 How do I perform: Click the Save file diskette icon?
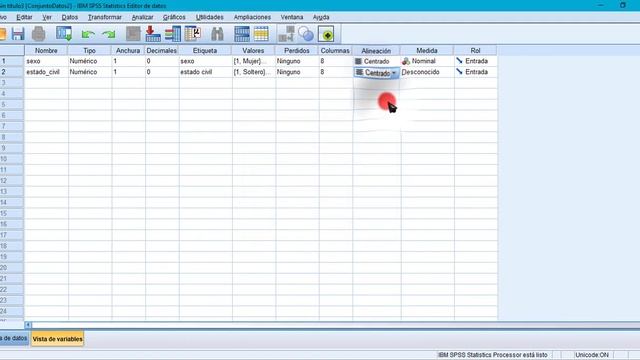18,34
